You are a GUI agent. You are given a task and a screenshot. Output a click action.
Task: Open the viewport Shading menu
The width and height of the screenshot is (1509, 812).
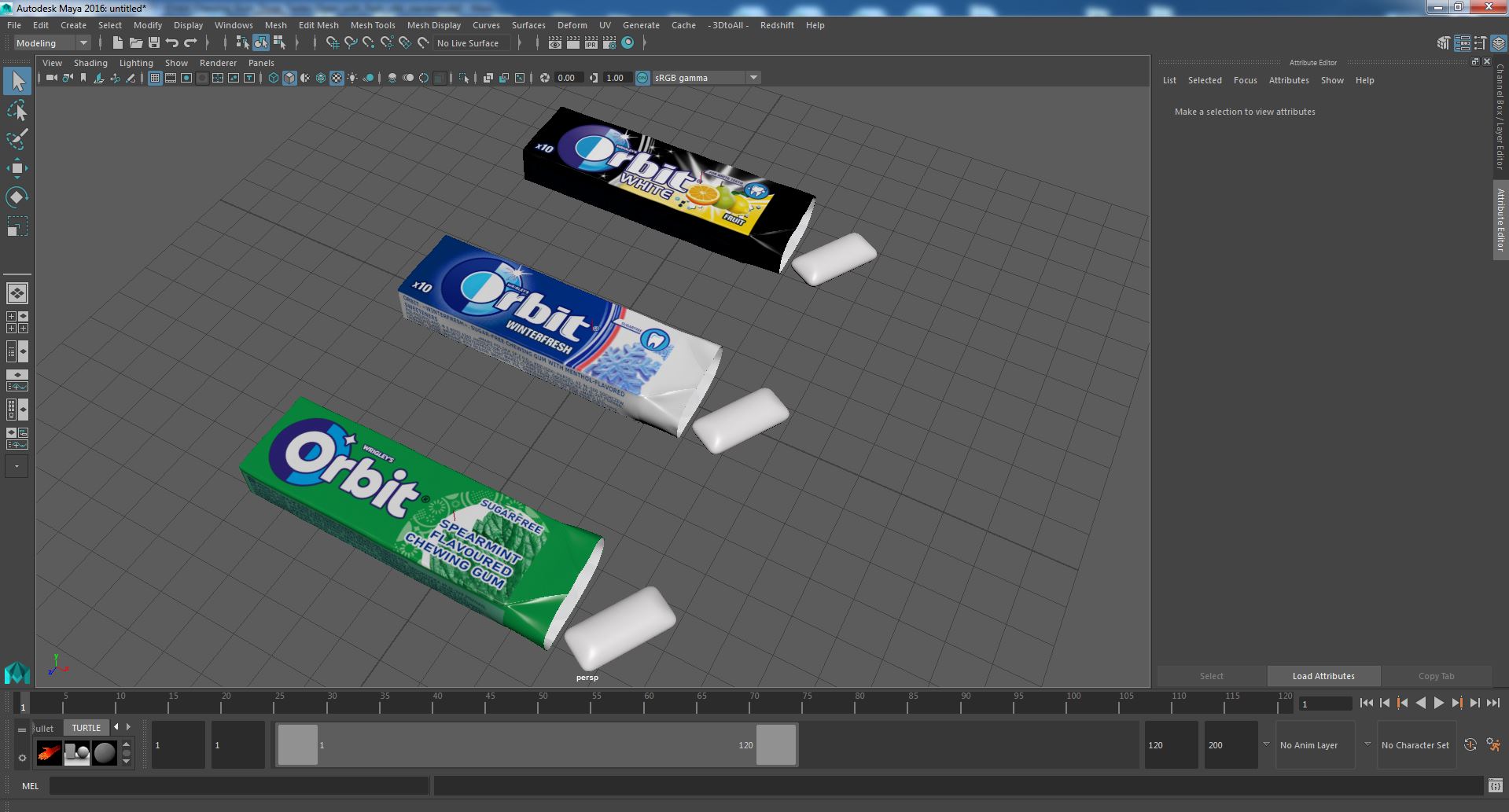(90, 63)
